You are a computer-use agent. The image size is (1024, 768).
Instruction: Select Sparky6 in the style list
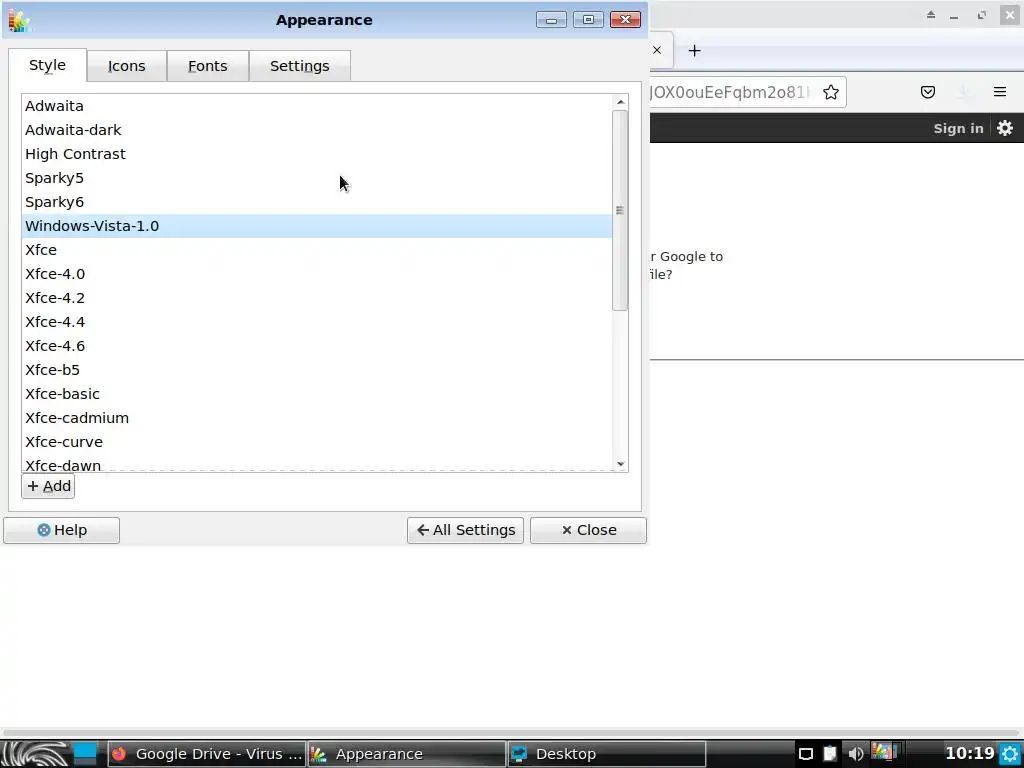pyautogui.click(x=317, y=202)
